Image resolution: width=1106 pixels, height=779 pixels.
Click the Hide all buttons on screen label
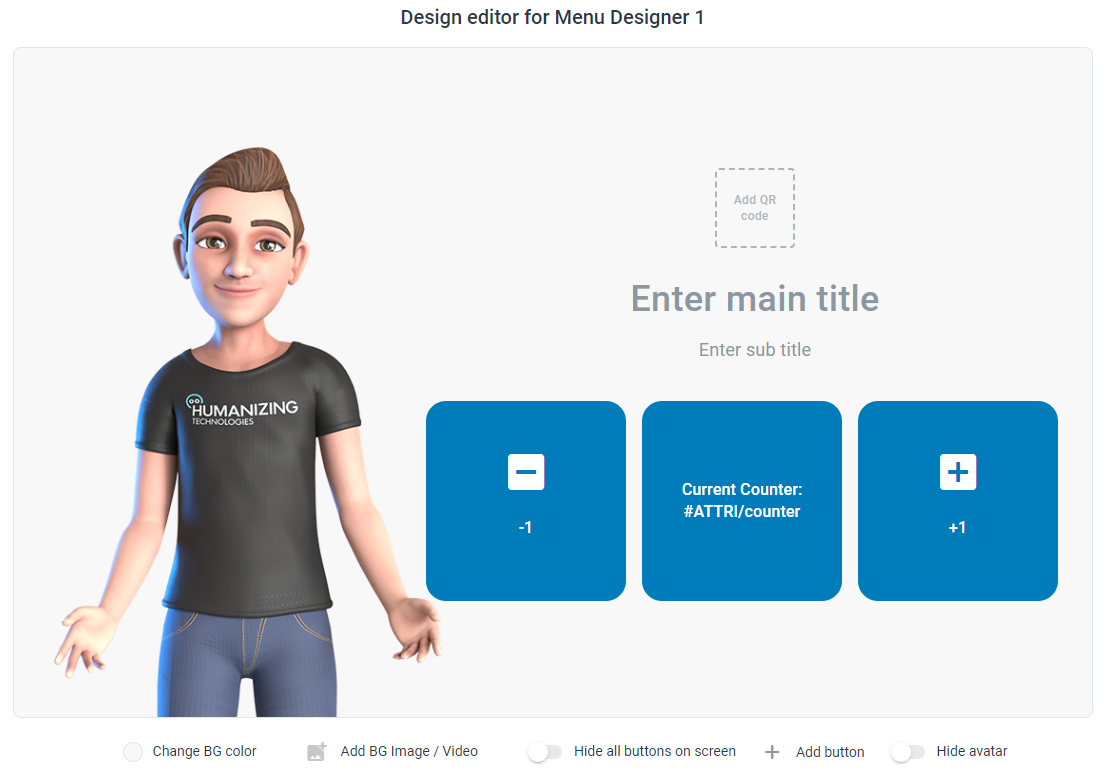point(655,751)
